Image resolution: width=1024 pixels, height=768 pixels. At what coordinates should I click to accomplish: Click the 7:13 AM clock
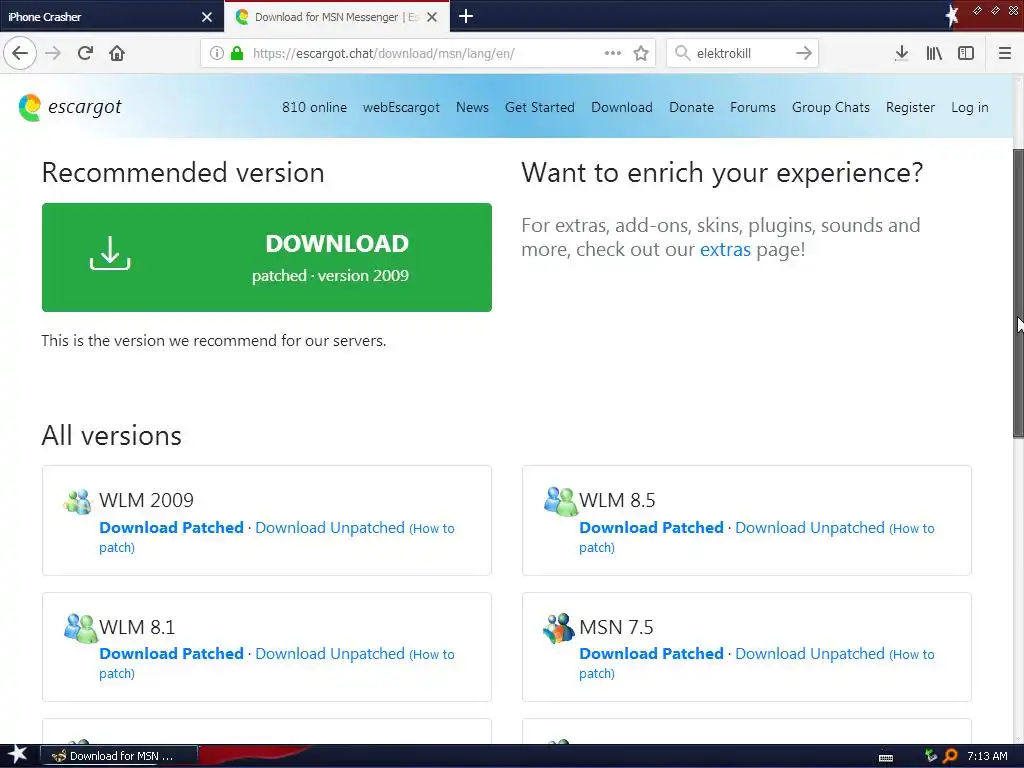(987, 756)
